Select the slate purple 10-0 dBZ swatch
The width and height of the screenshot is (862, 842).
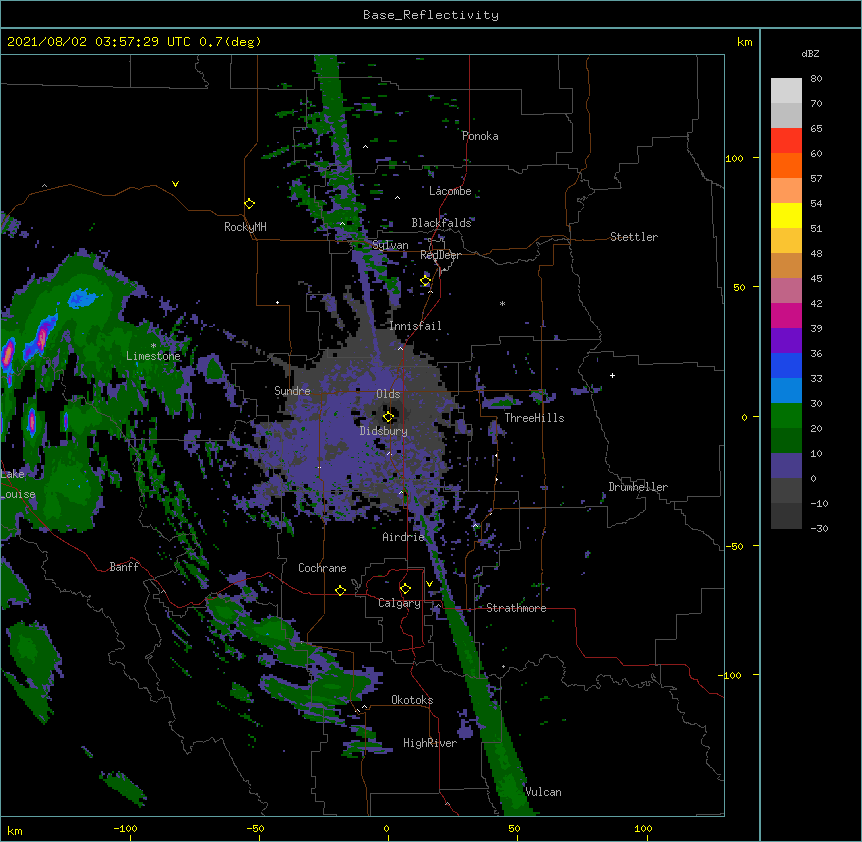click(x=786, y=466)
